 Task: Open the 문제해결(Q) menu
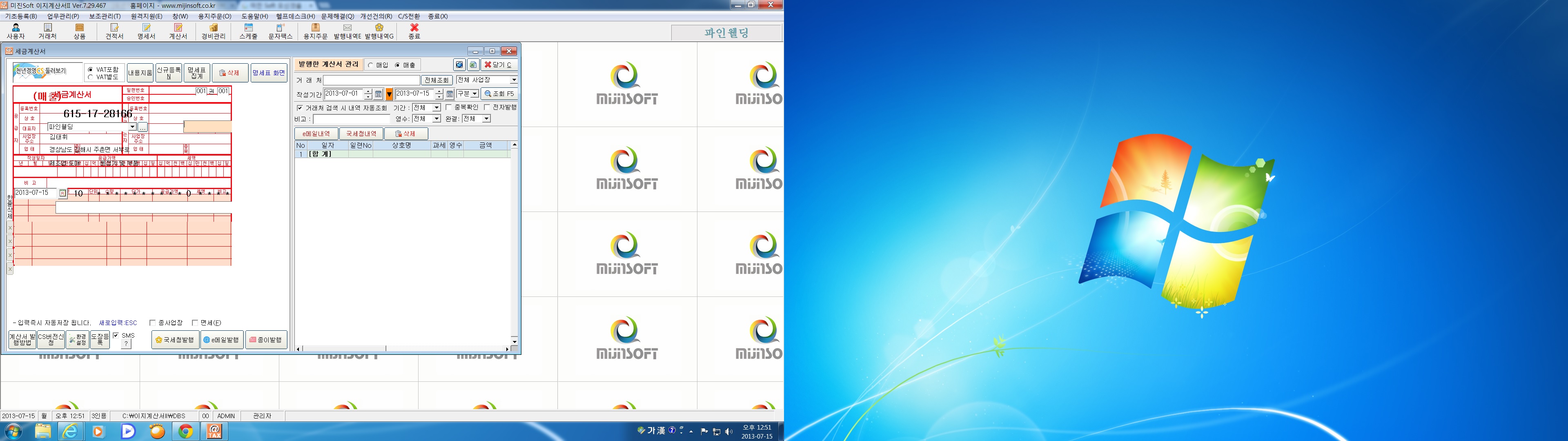[x=337, y=16]
